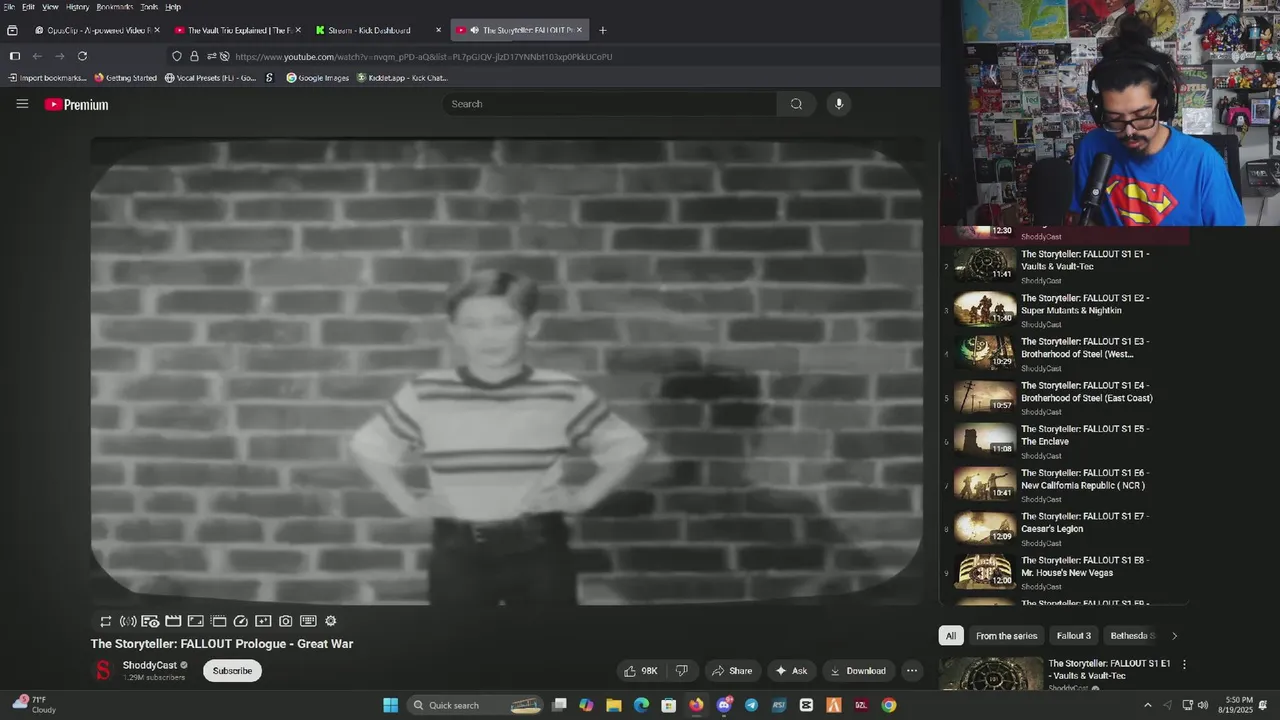The width and height of the screenshot is (1280, 720).
Task: Open the Getting Started bookmark
Action: [x=126, y=78]
